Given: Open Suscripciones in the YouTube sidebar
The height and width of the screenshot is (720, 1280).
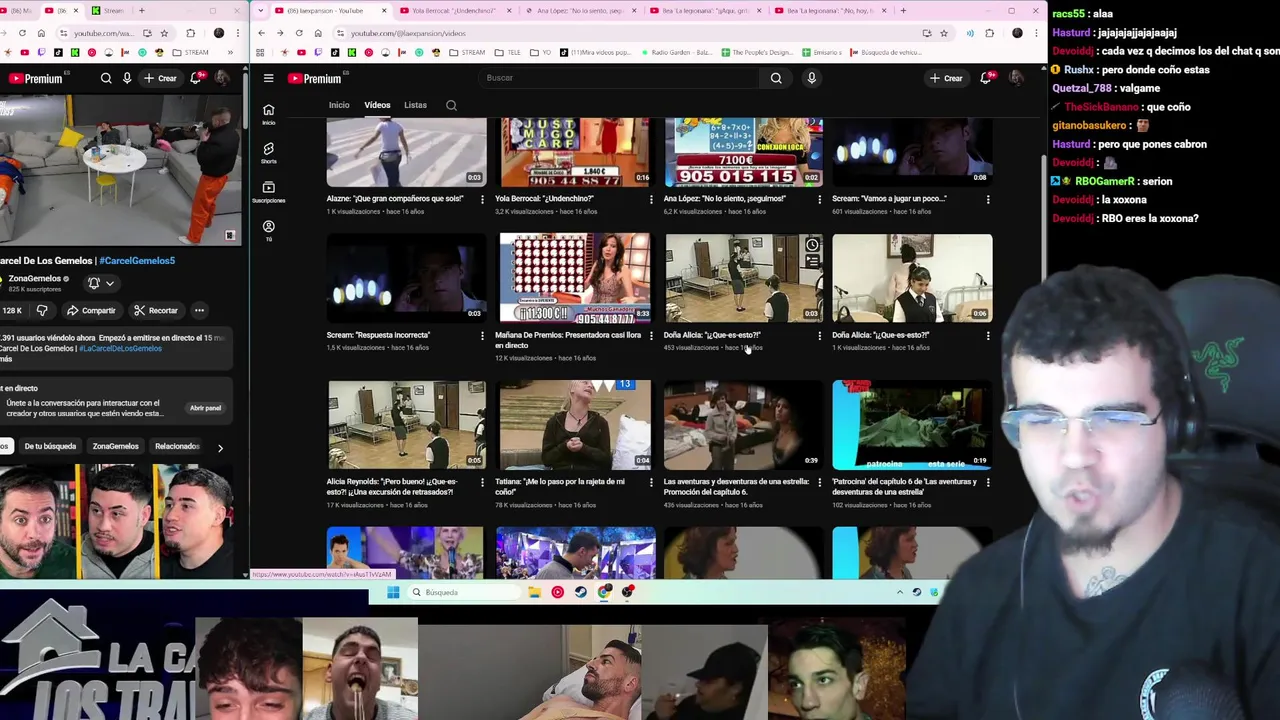Looking at the screenshot, I should [268, 191].
